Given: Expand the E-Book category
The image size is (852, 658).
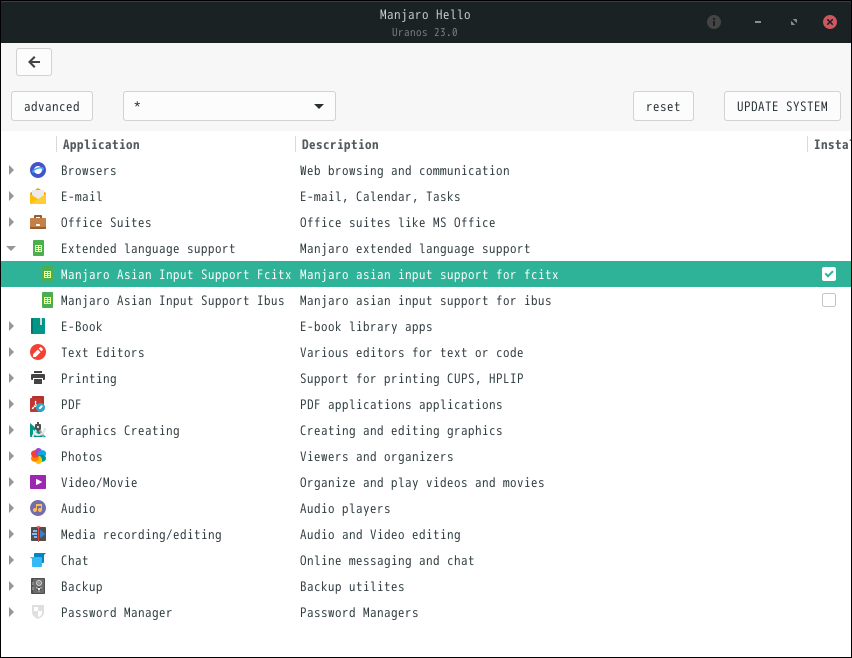Looking at the screenshot, I should (11, 326).
